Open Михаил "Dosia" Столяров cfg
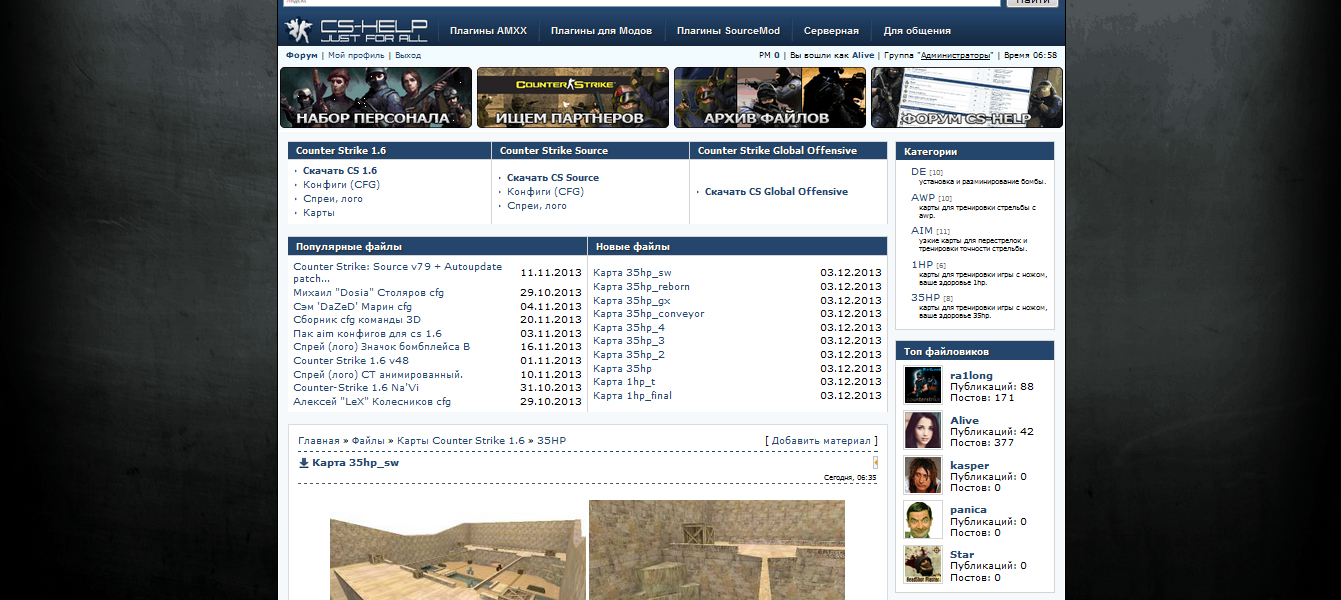 [x=368, y=293]
